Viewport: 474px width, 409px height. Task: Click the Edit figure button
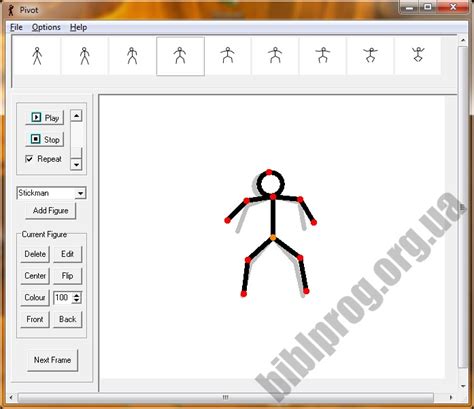[x=67, y=254]
